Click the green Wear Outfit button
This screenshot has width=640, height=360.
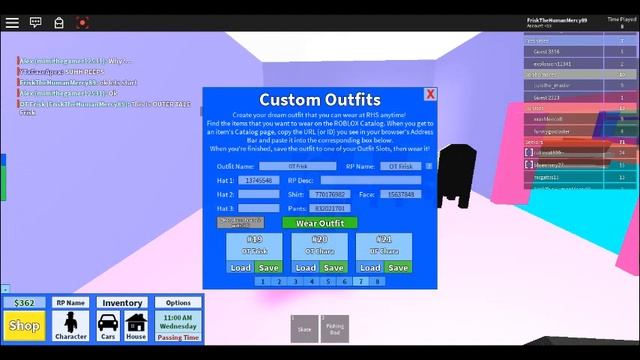pyautogui.click(x=320, y=223)
